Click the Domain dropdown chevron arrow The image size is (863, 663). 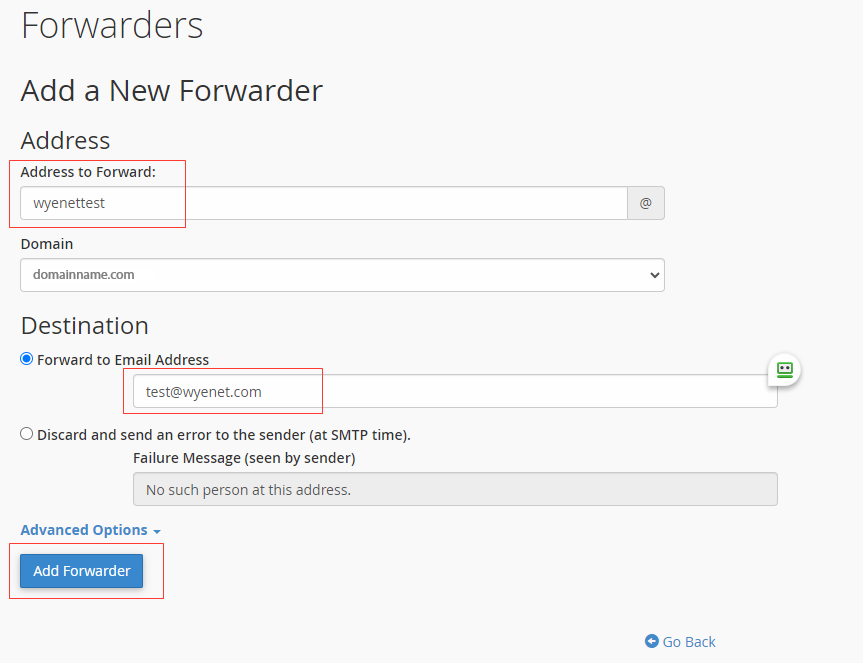click(x=654, y=275)
